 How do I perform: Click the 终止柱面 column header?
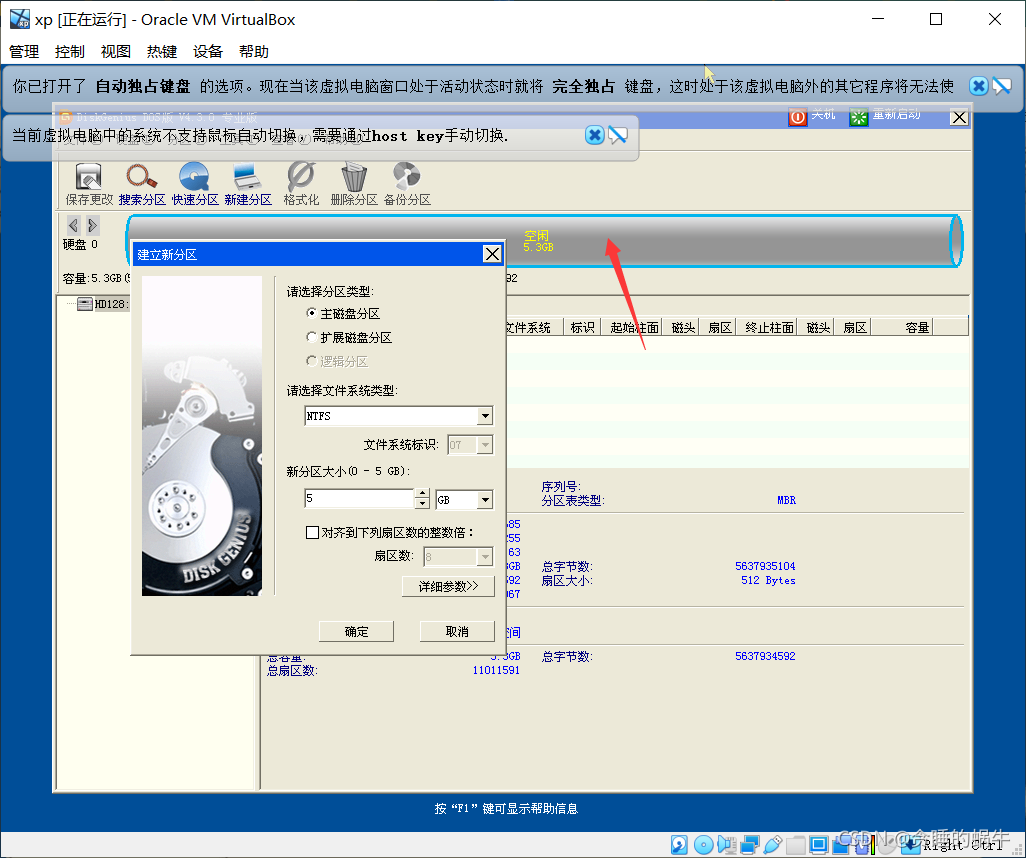[x=769, y=327]
